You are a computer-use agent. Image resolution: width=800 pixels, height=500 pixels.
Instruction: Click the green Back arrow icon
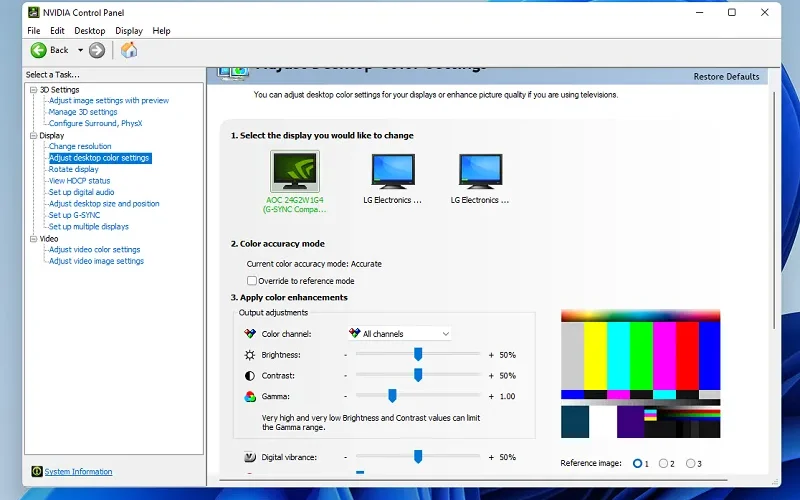[38, 50]
